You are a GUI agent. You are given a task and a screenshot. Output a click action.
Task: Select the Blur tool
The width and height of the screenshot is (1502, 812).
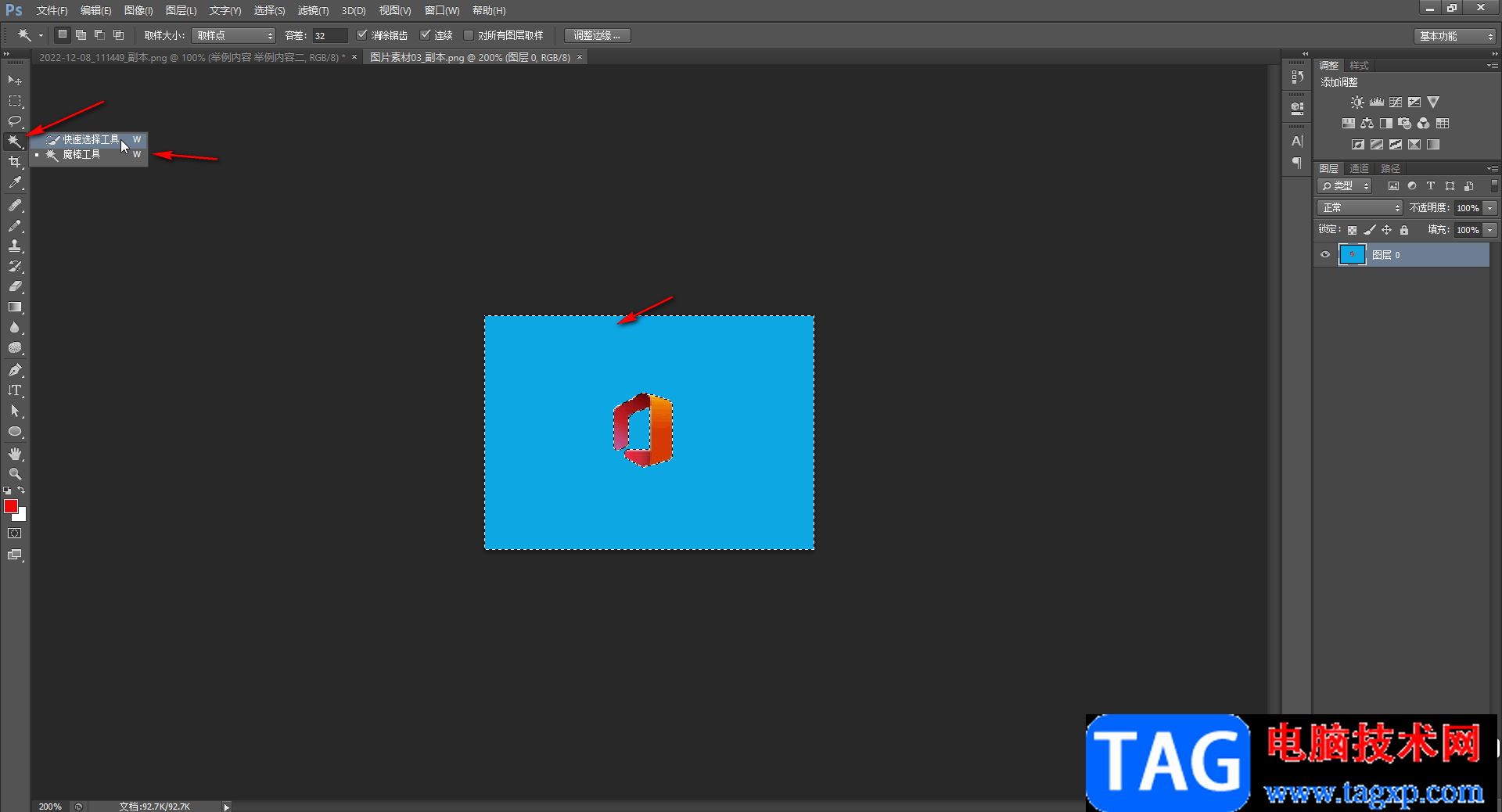pos(15,327)
